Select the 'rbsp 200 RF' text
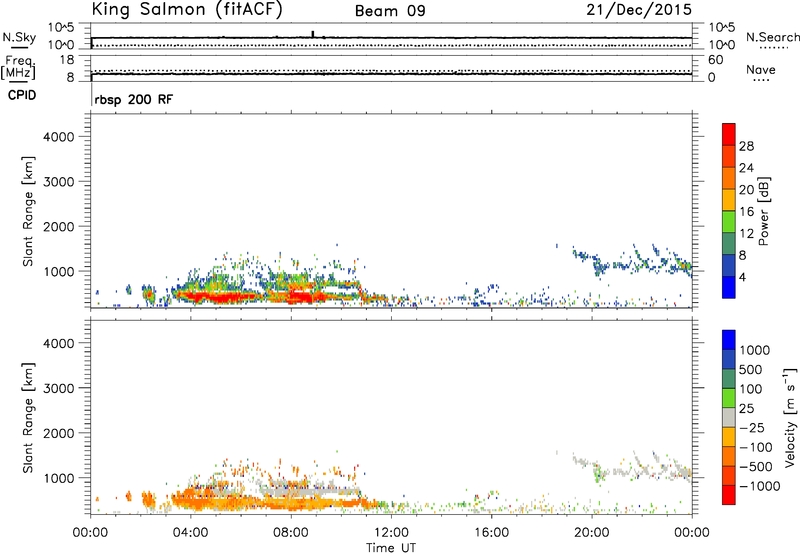Image resolution: width=800 pixels, height=554 pixels. (x=134, y=99)
